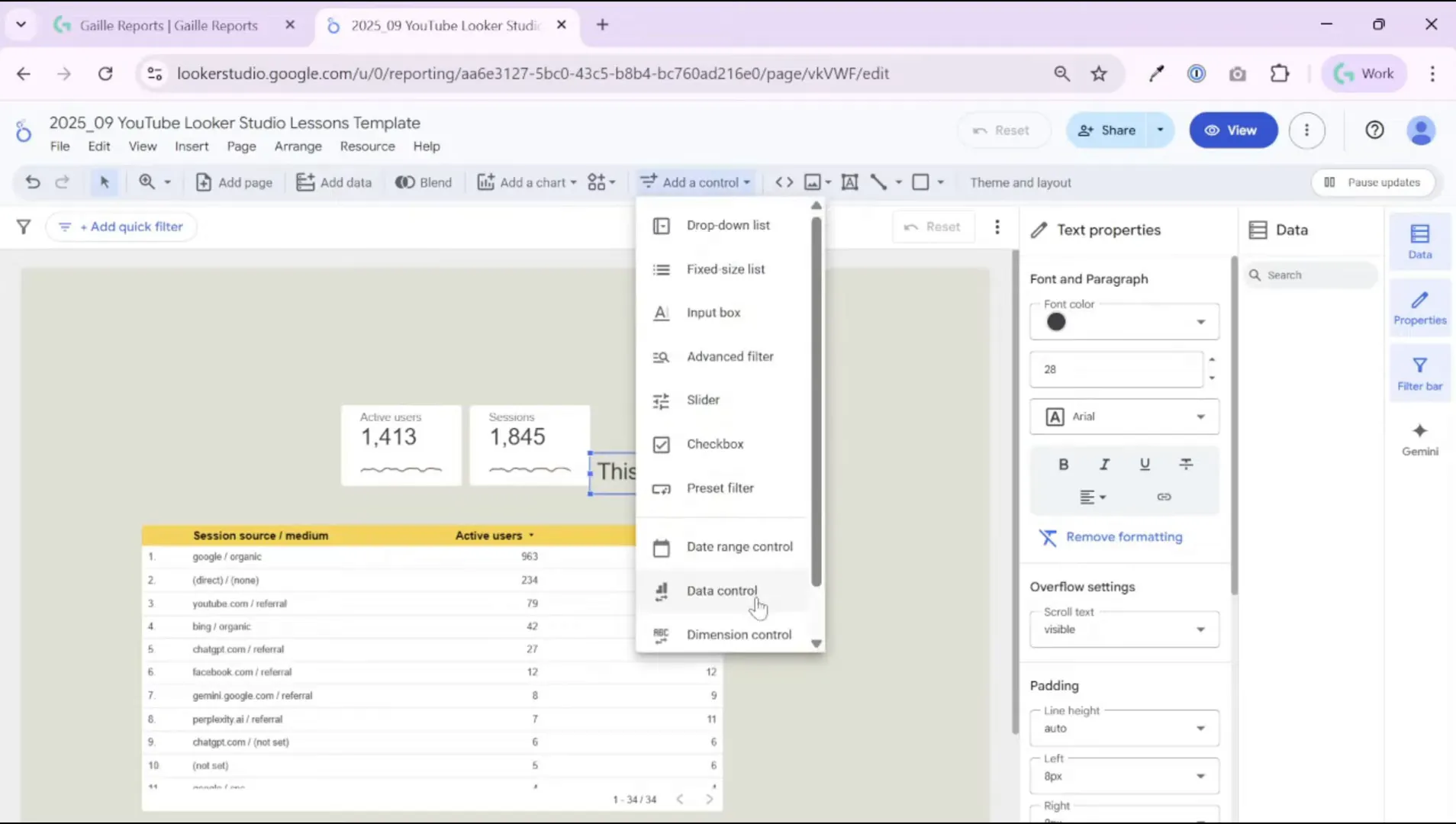Open the Blend tool
Image resolution: width=1456 pixels, height=824 pixels.
point(423,182)
